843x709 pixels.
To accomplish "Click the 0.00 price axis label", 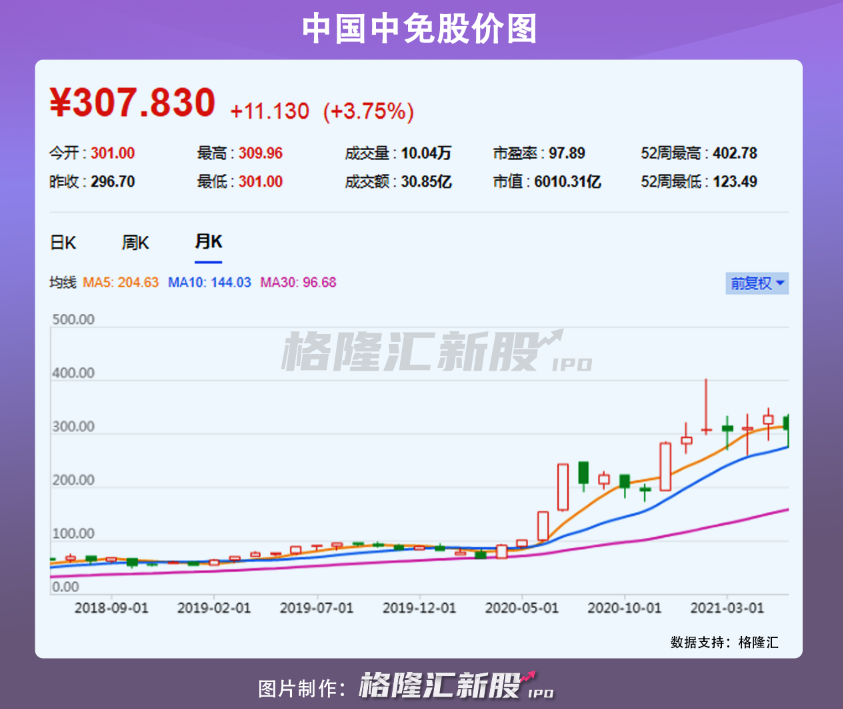I will 66,587.
